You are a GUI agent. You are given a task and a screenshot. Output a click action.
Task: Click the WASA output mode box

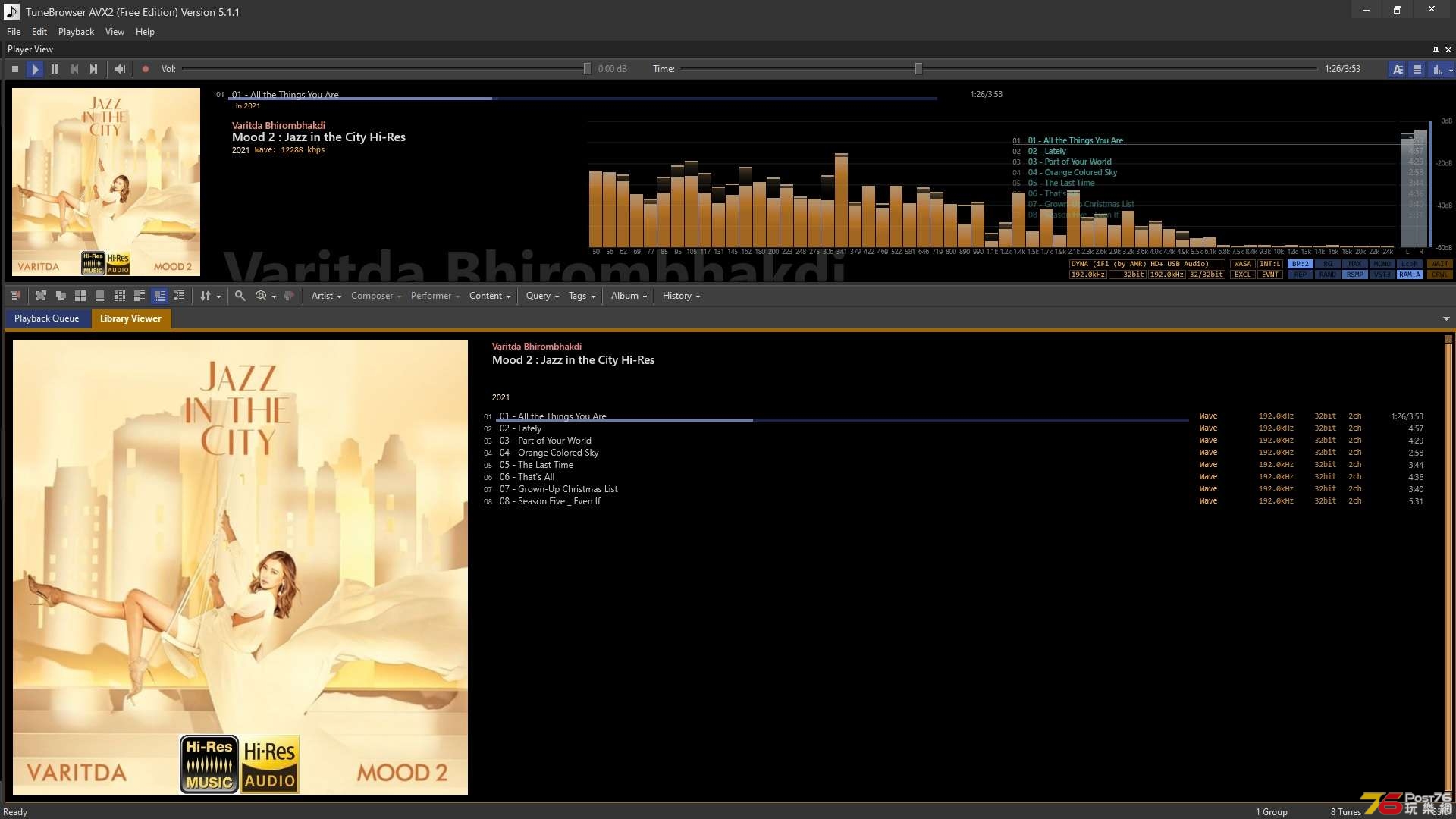click(x=1242, y=264)
